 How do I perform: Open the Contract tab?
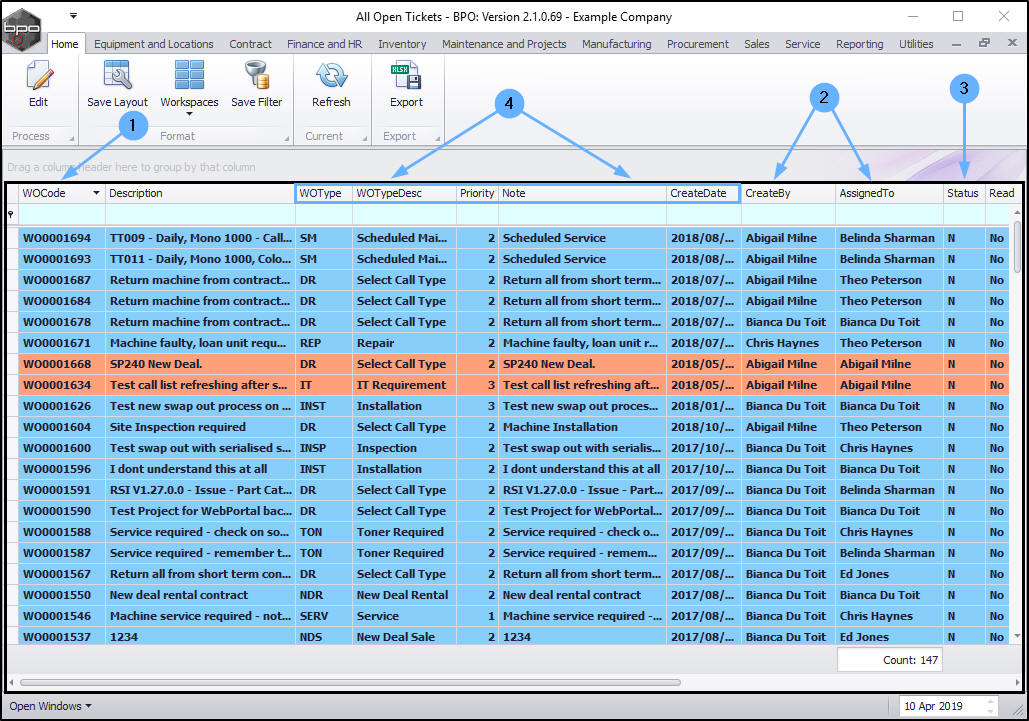click(250, 44)
